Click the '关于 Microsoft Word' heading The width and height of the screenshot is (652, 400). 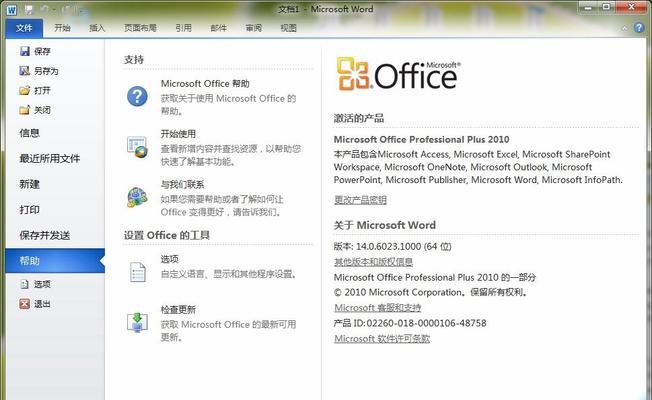click(385, 225)
